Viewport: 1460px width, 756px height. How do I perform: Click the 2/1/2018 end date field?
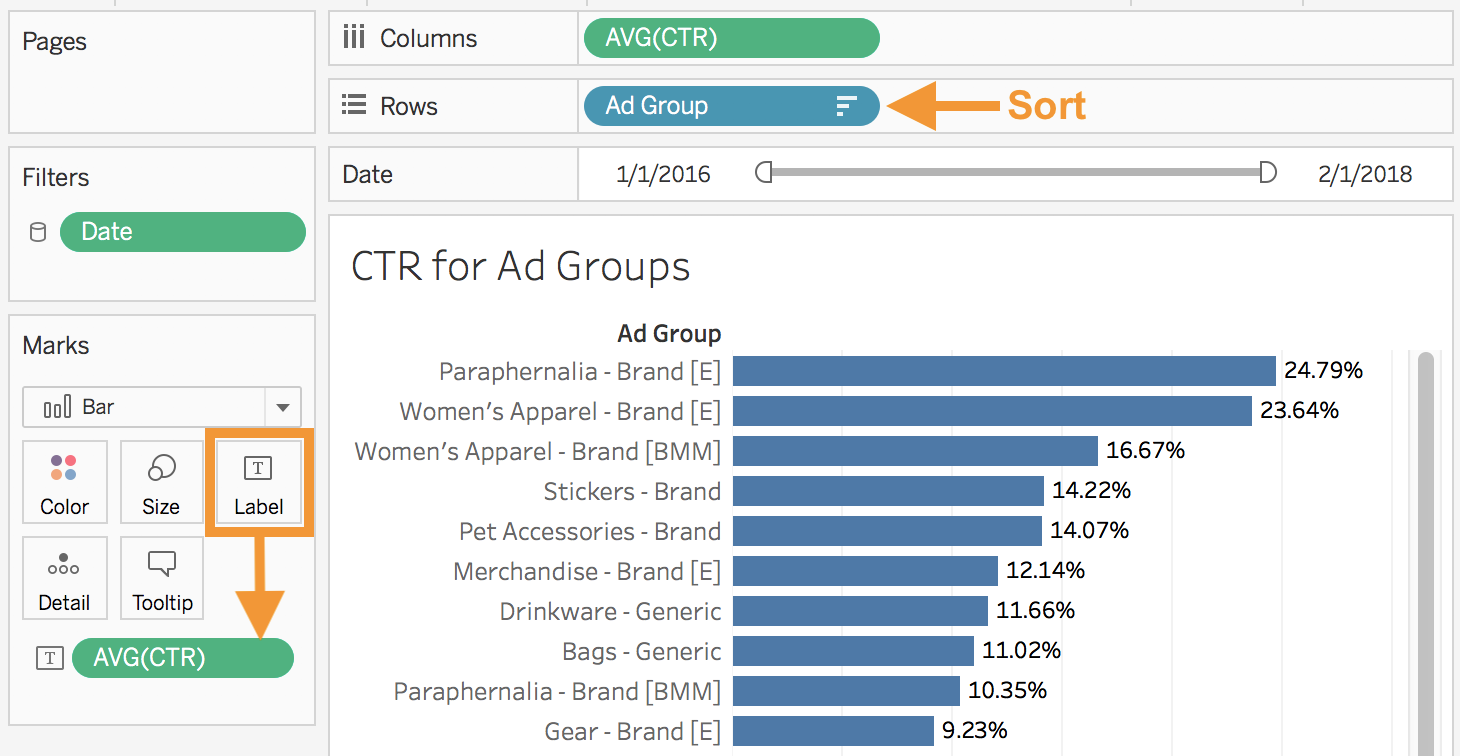pyautogui.click(x=1365, y=174)
